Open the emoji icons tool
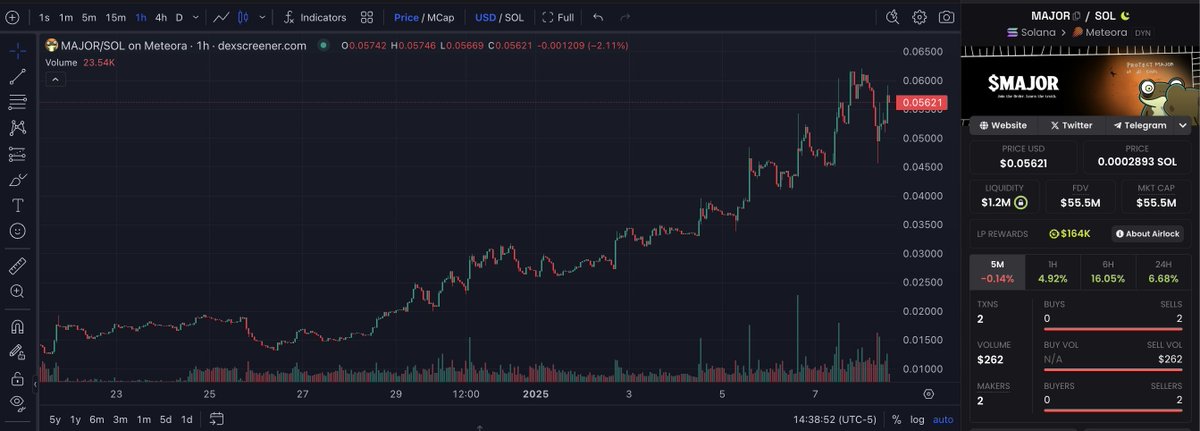Image resolution: width=1200 pixels, height=431 pixels. click(x=17, y=231)
